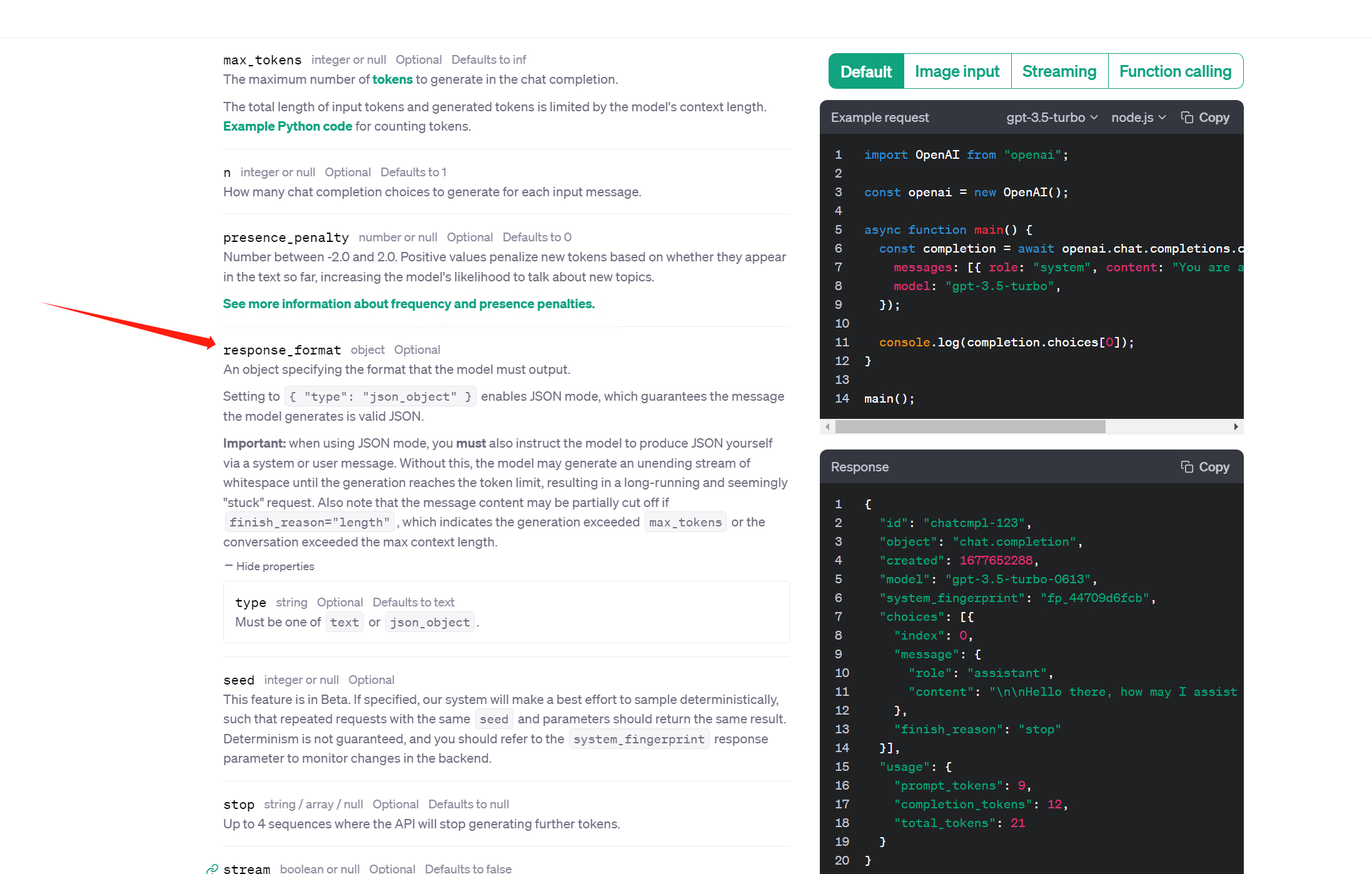Copy the Response JSON code

1204,467
